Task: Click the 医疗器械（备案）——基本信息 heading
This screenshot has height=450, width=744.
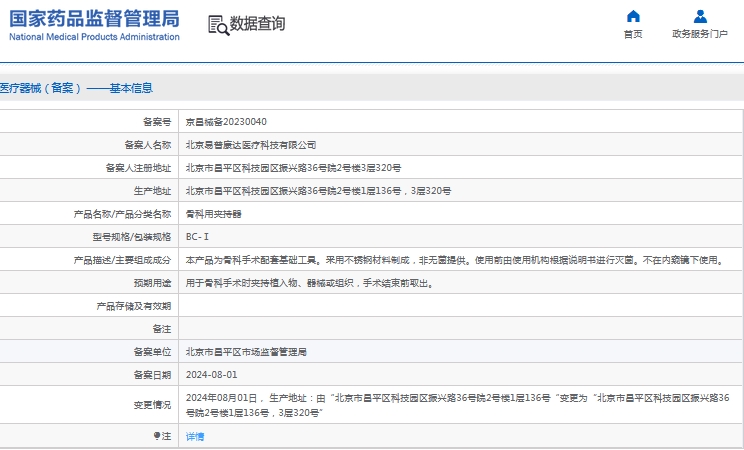Action: pos(76,88)
